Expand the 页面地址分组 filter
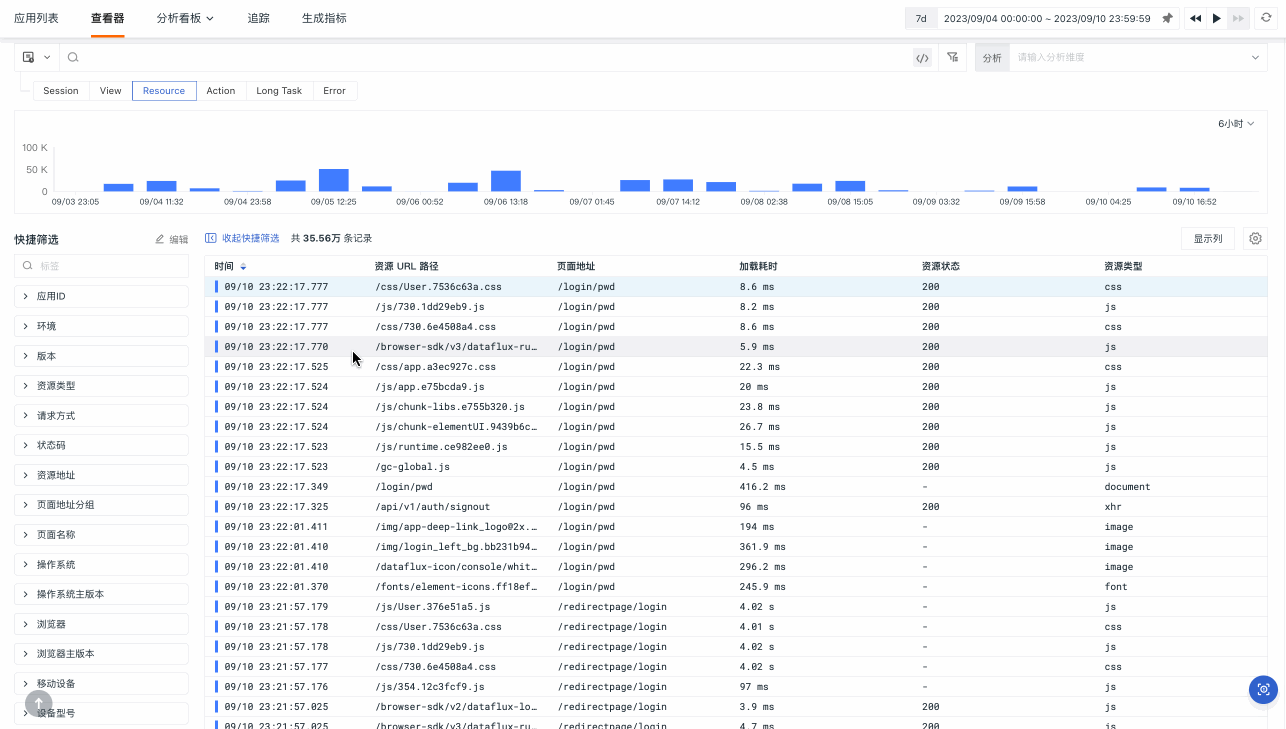1286x729 pixels. pyautogui.click(x=101, y=505)
